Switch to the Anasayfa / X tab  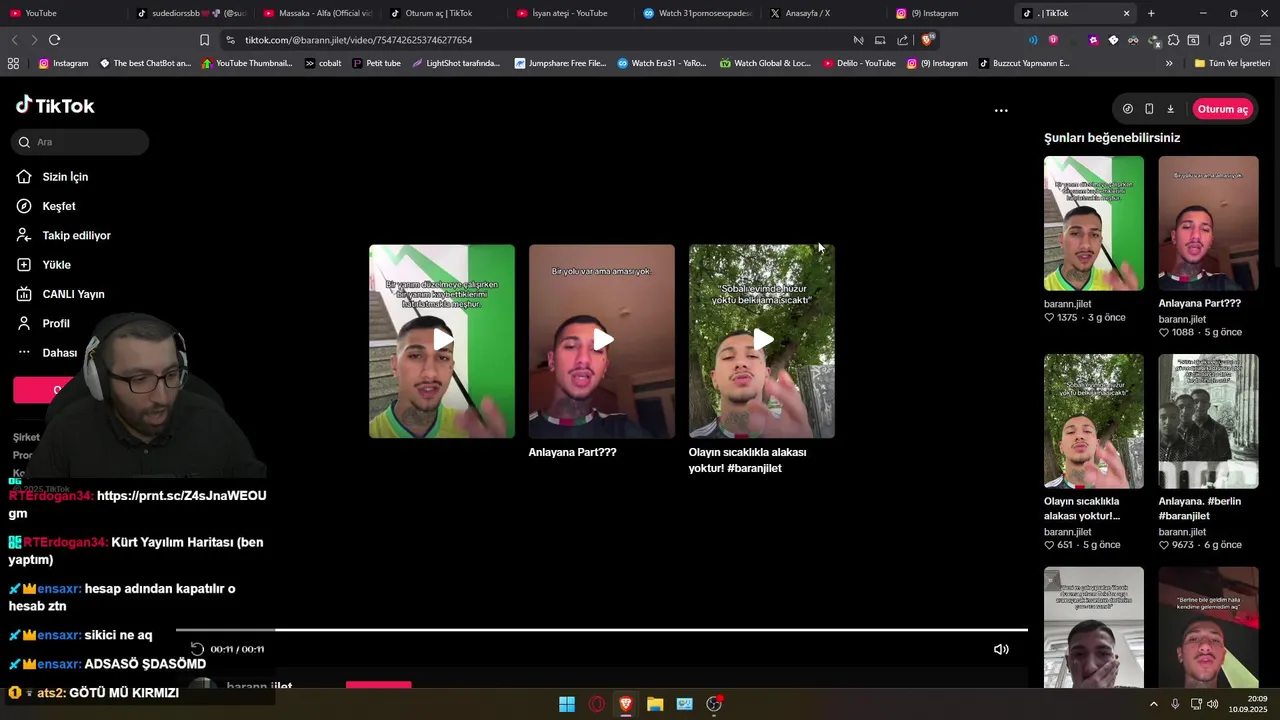tap(824, 13)
